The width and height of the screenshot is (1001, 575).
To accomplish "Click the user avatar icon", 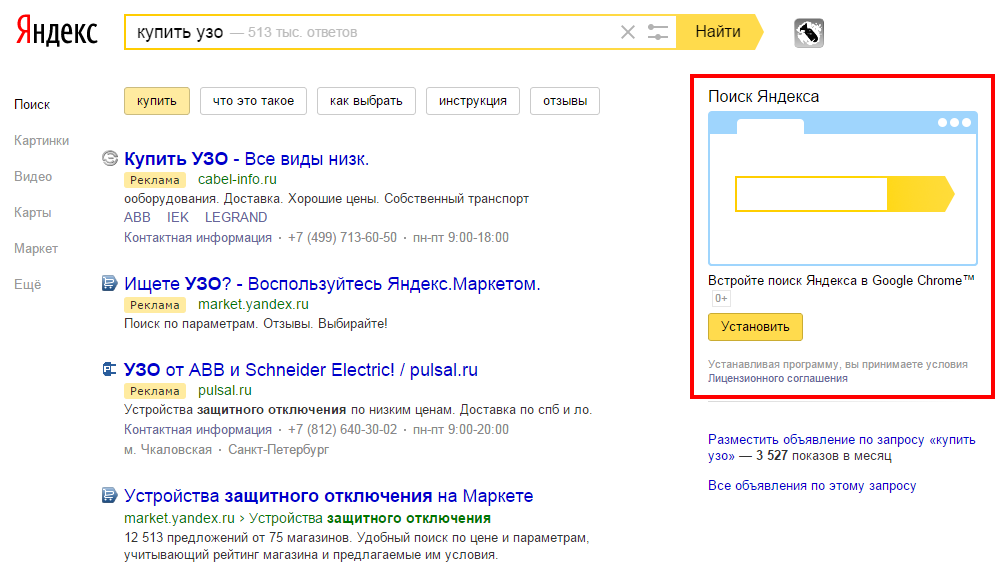I will click(x=809, y=33).
